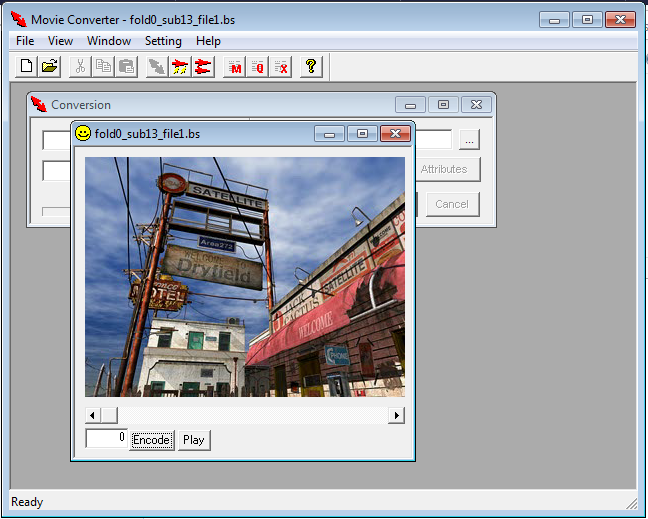This screenshot has height=519, width=648.
Task: Open the Help menu
Action: point(208,41)
